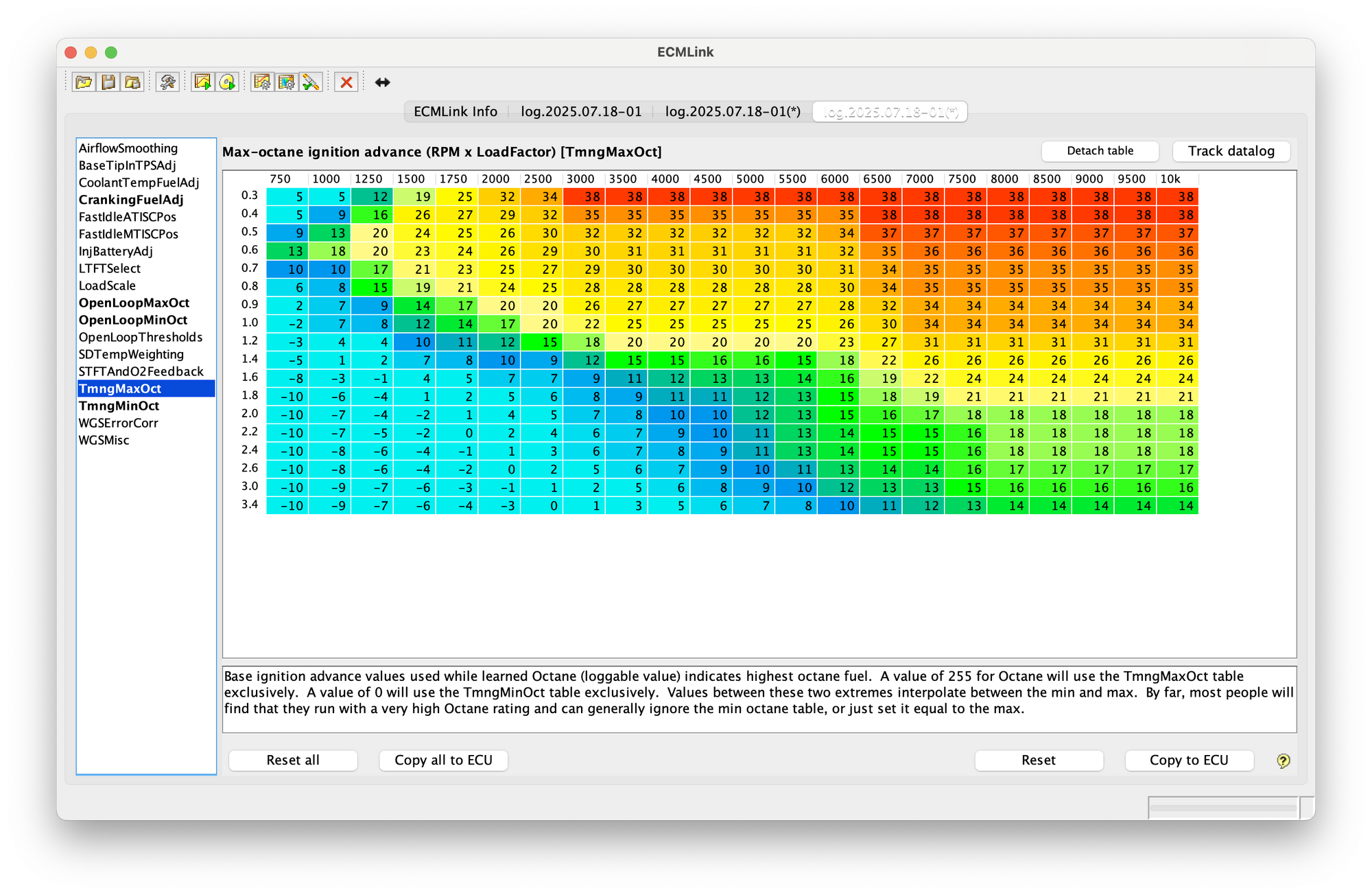1372x895 pixels.
Task: Open the log.2025.07.18-01 tab
Action: [581, 112]
